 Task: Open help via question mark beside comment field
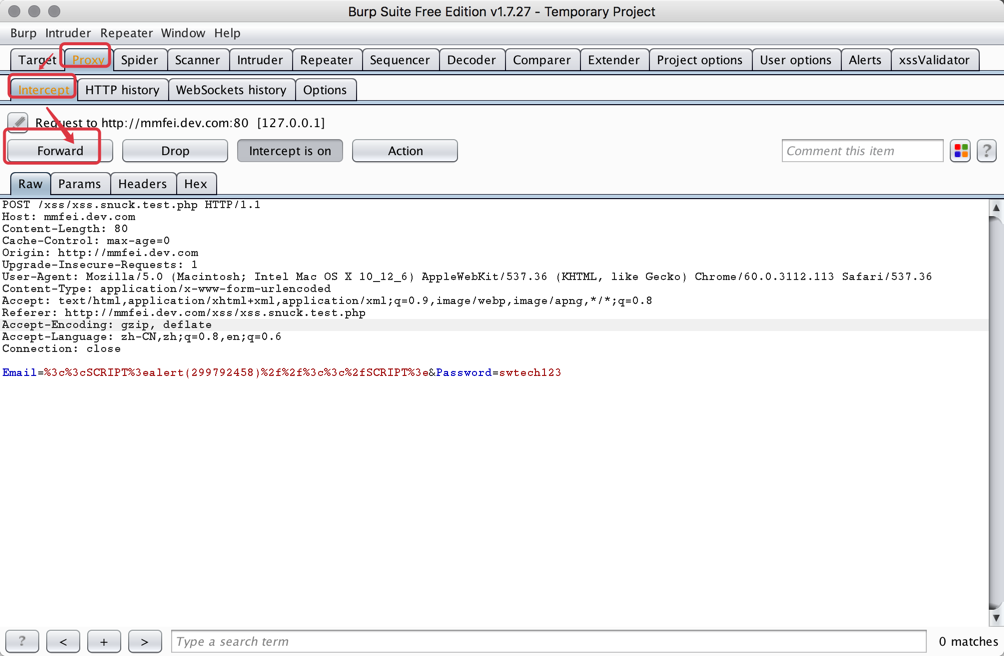click(987, 150)
